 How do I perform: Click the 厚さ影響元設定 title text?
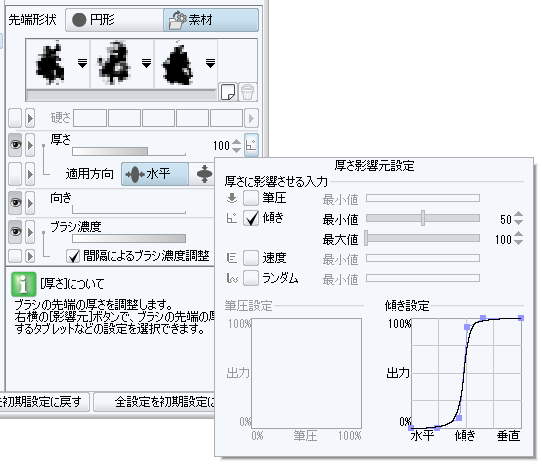point(374,166)
